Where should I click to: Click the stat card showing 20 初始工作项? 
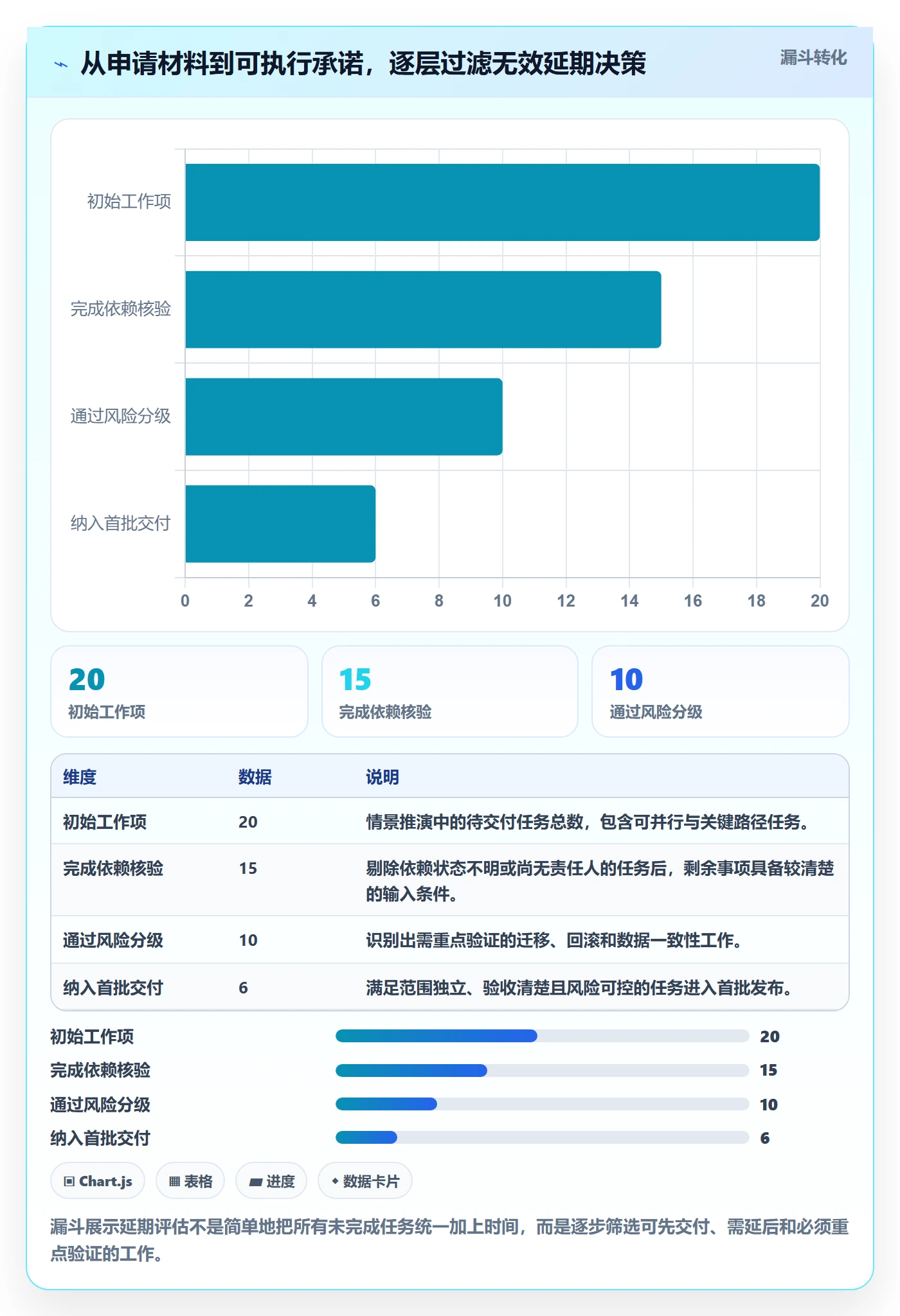pyautogui.click(x=179, y=691)
